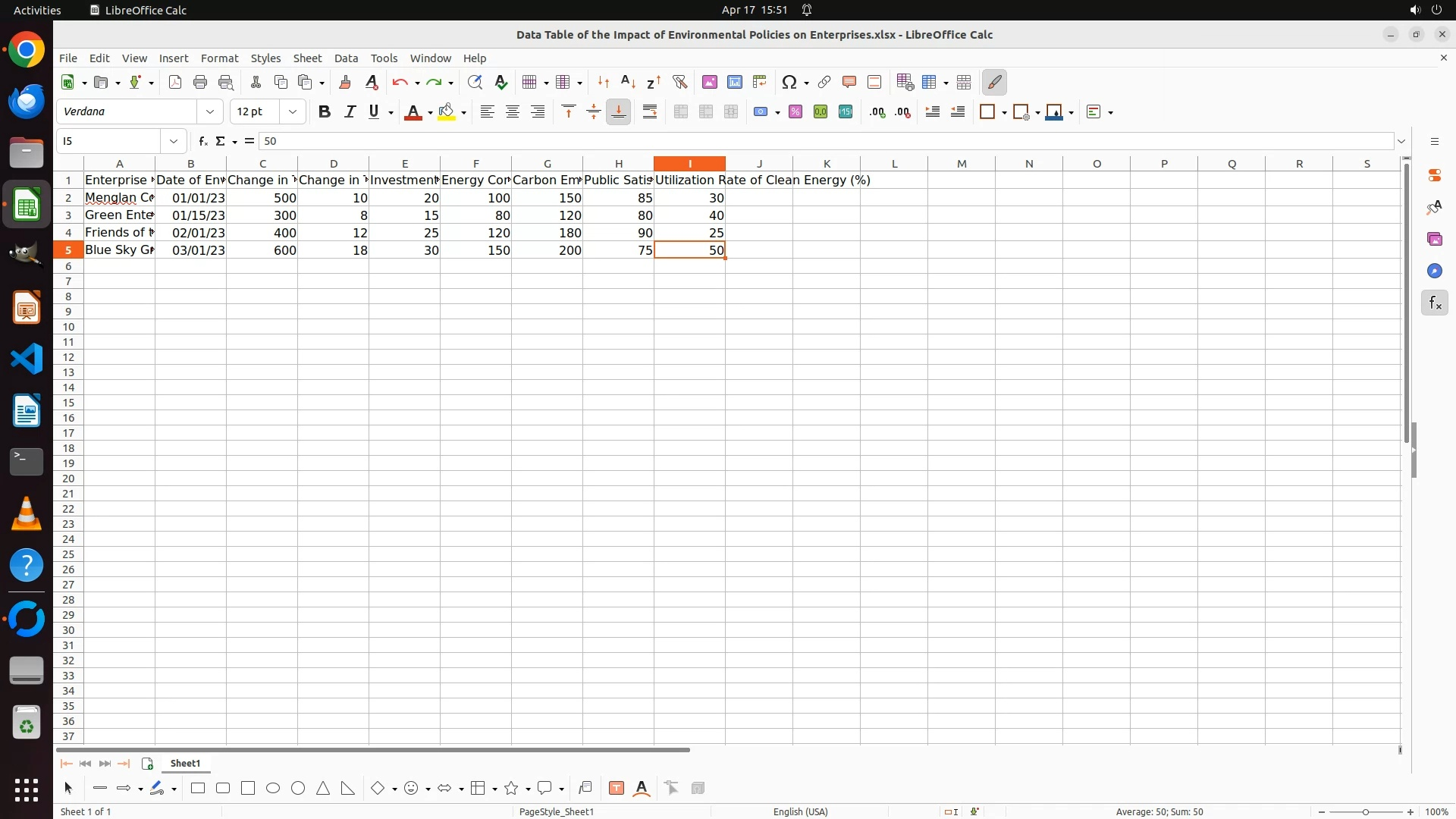Open the Name Box dropdown arrow

[174, 141]
